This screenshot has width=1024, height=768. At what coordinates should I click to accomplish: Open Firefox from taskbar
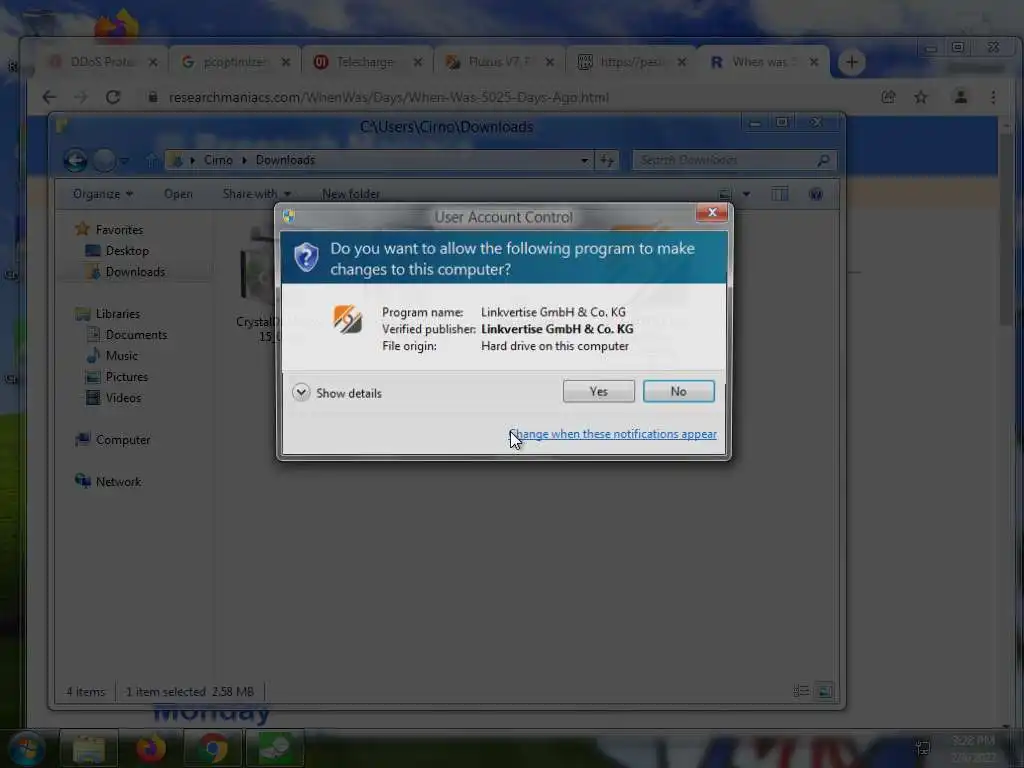[151, 748]
